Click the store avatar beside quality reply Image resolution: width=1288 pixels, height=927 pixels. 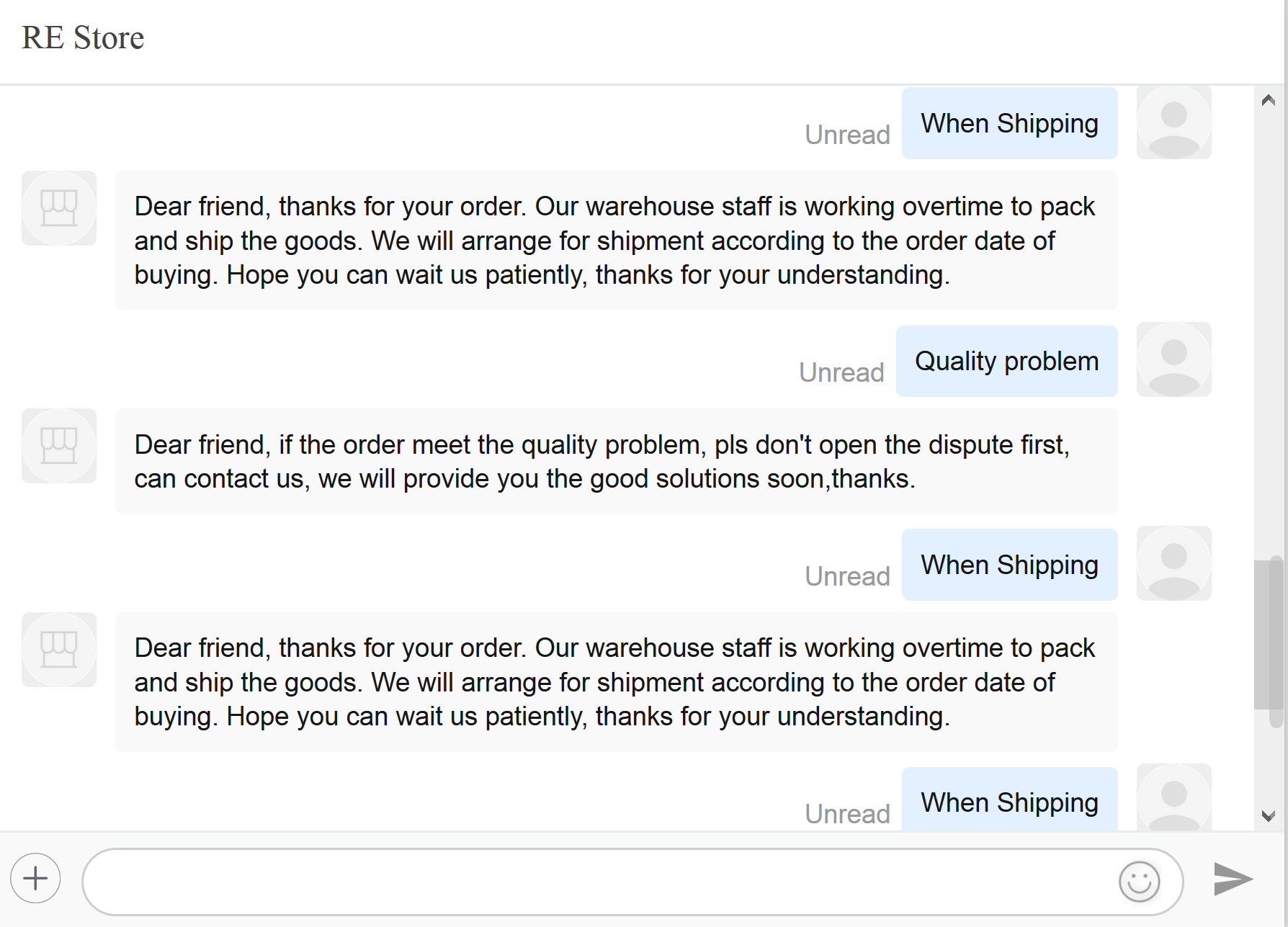click(x=59, y=446)
